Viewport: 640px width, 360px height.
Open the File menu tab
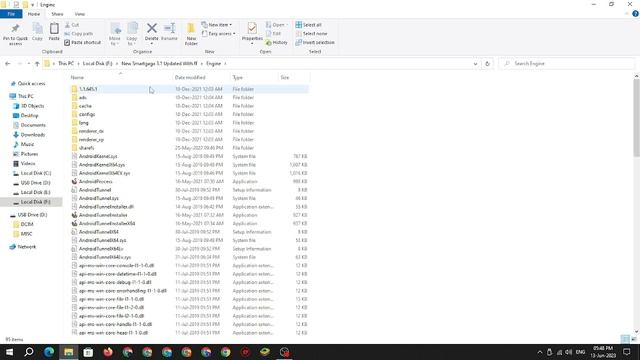point(11,14)
